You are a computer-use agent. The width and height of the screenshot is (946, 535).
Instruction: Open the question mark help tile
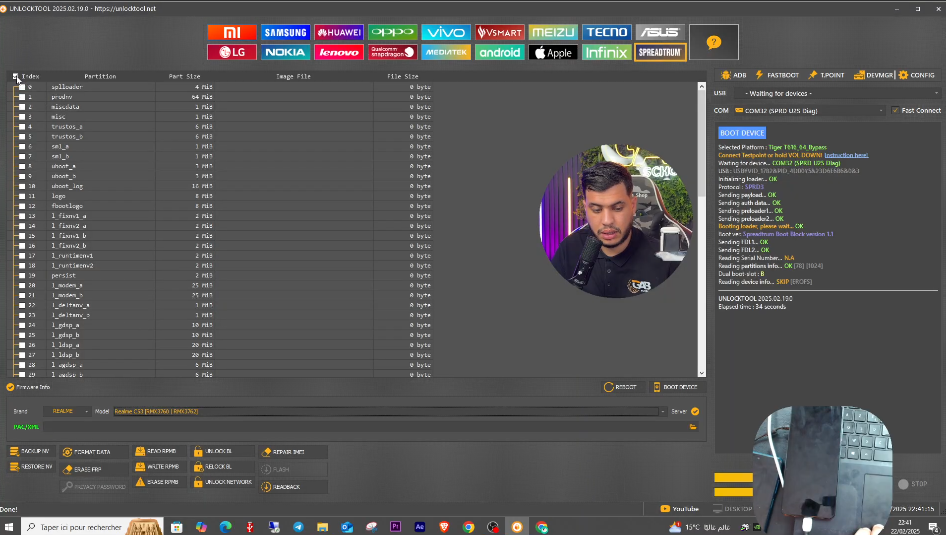[x=714, y=42]
